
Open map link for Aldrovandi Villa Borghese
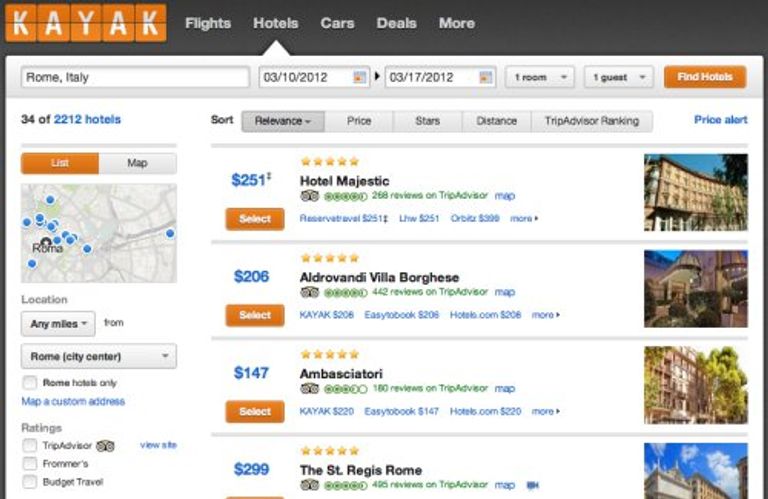504,292
